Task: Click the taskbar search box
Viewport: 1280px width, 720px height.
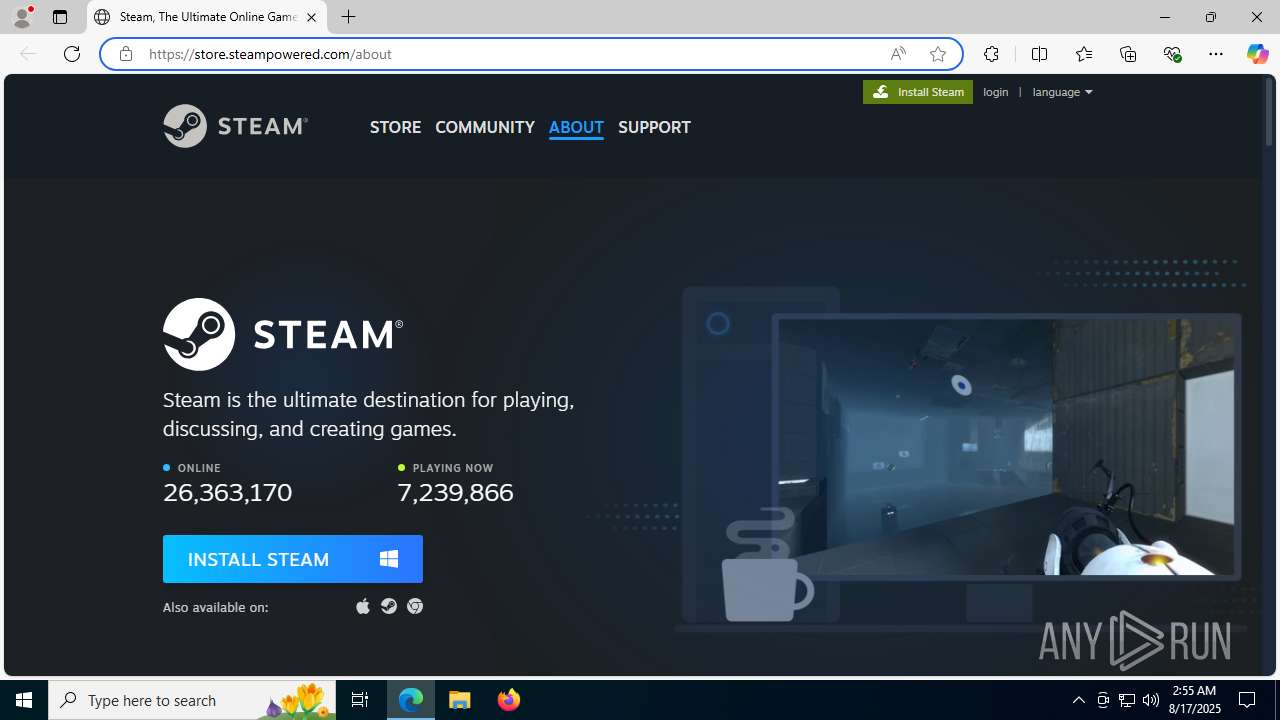Action: (192, 700)
